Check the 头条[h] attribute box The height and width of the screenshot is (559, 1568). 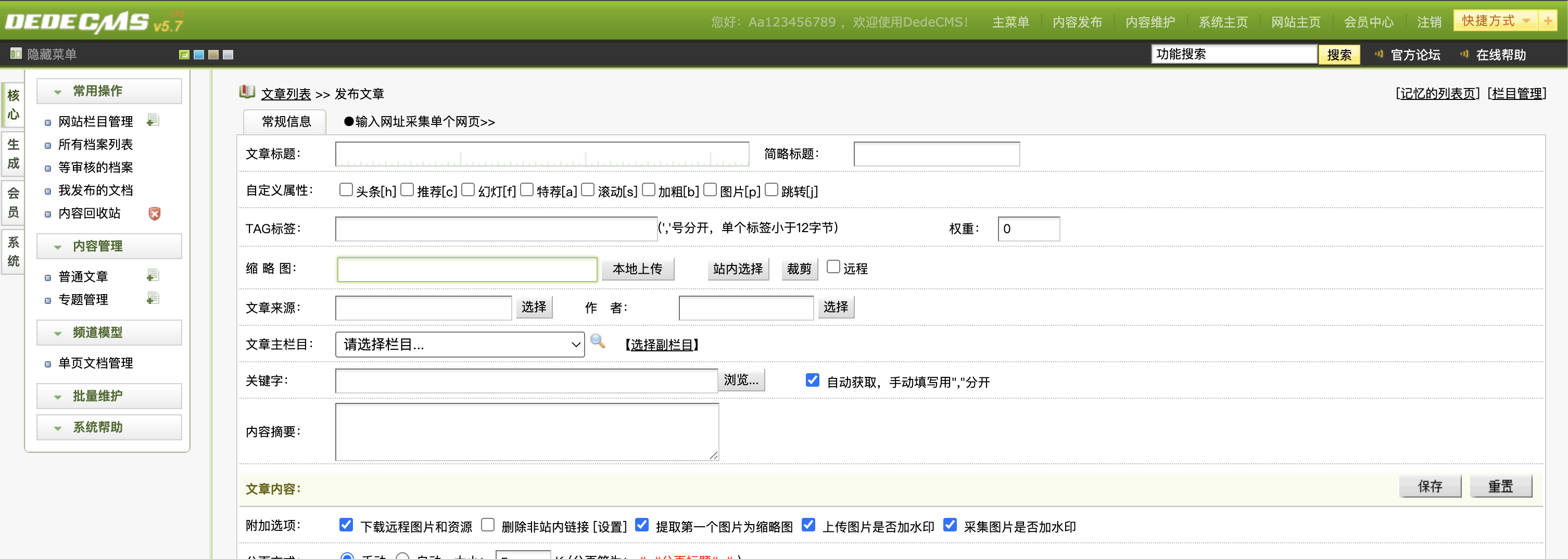click(346, 190)
